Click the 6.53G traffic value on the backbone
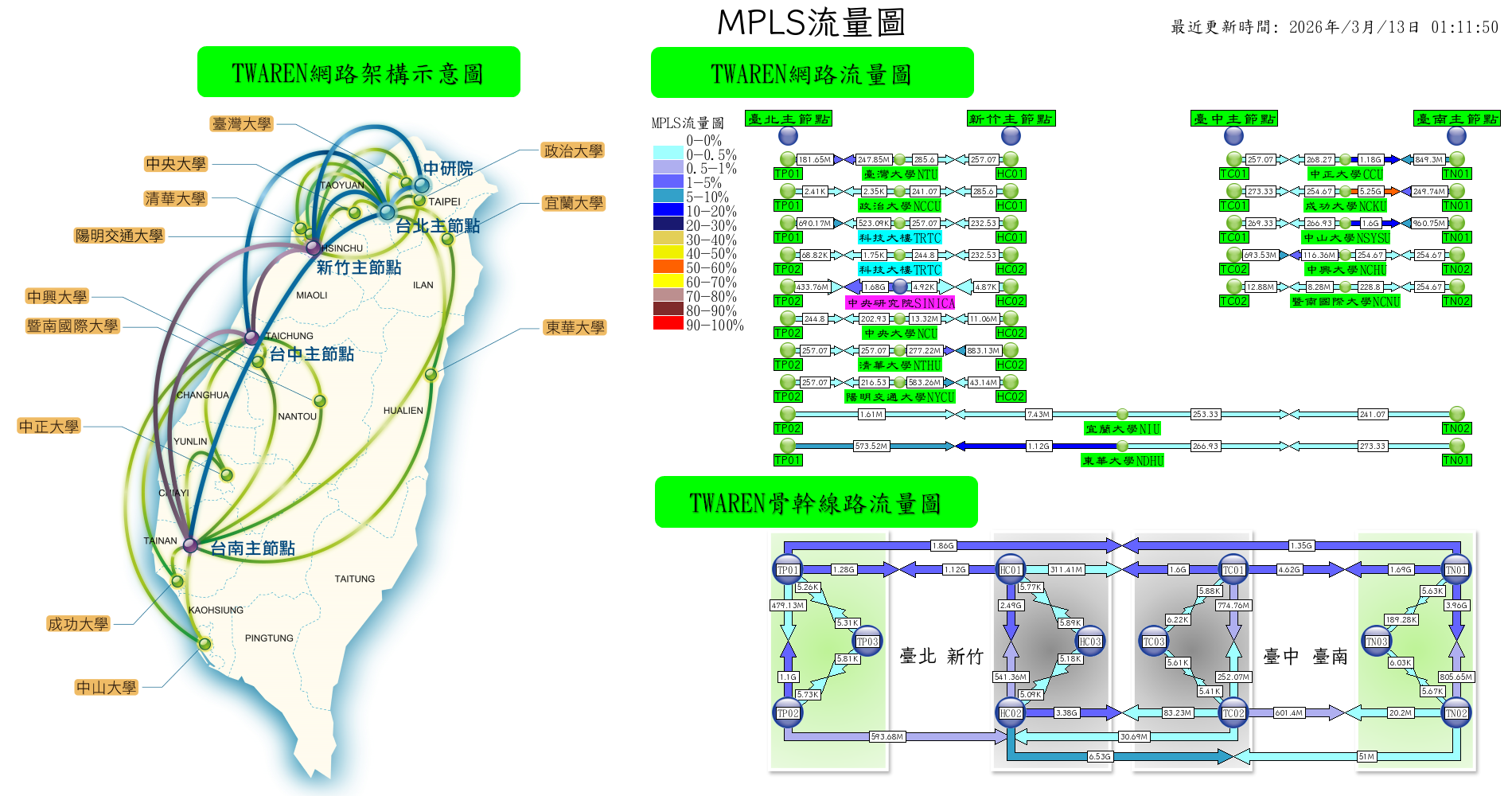This screenshot has height=796, width=1512. (x=1099, y=756)
